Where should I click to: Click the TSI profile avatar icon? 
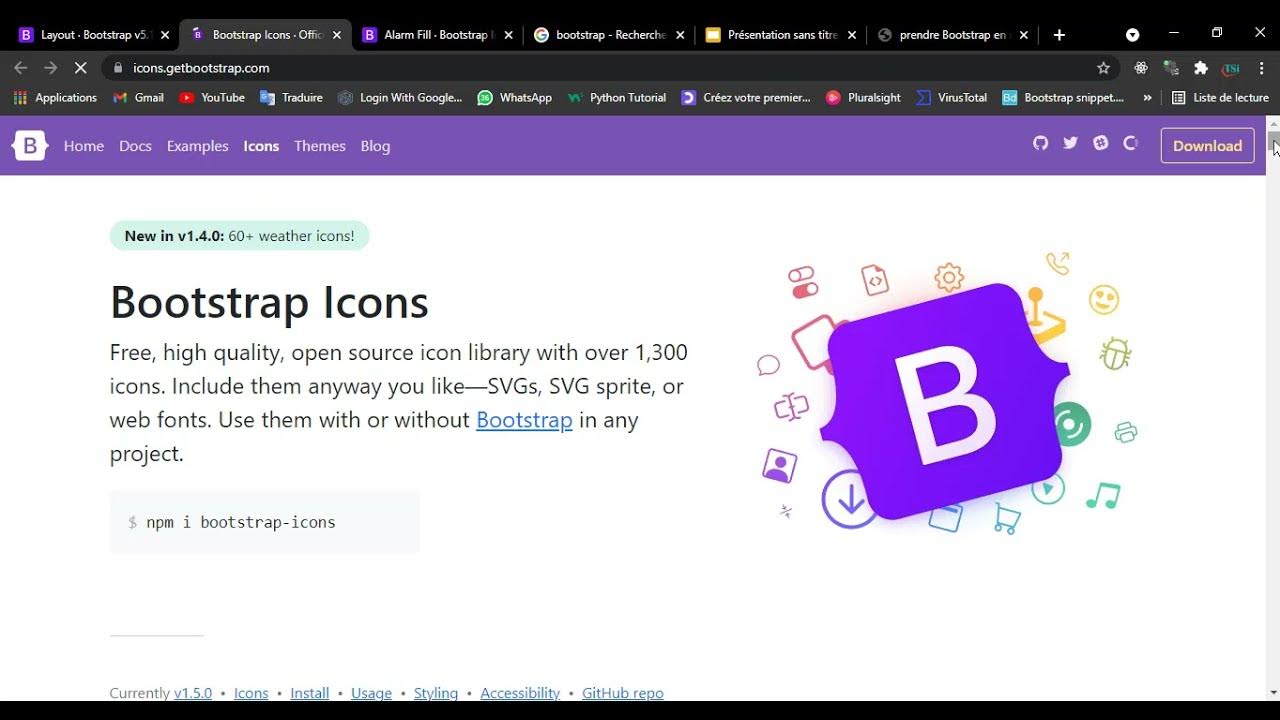[x=1232, y=68]
